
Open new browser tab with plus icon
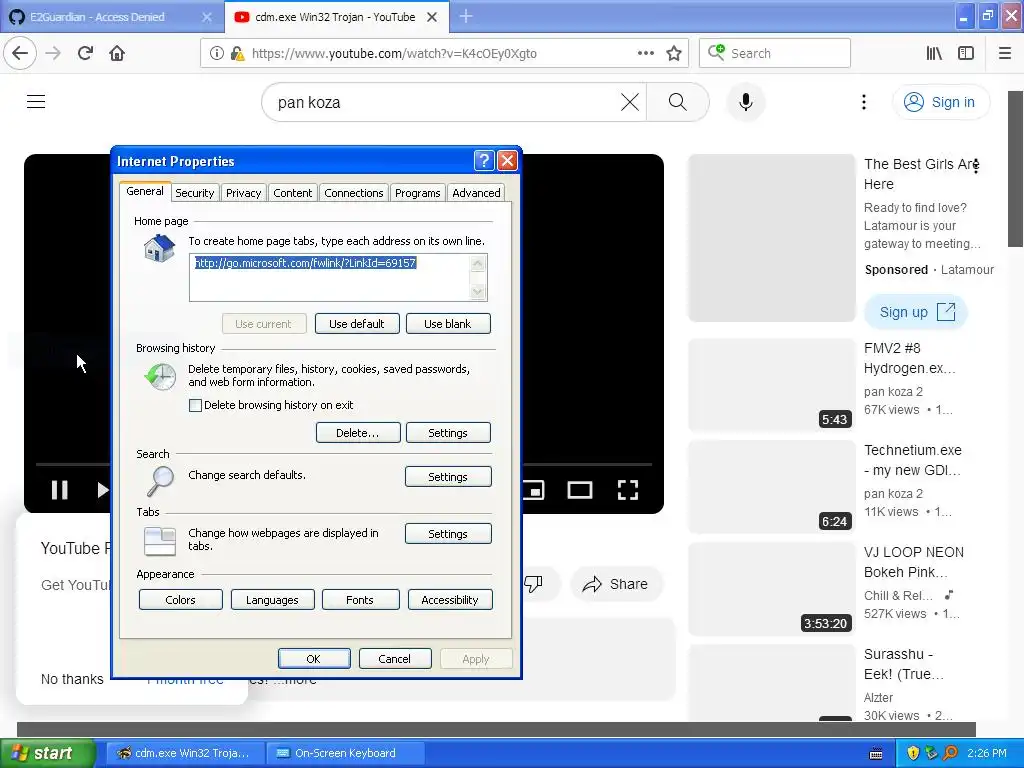pyautogui.click(x=466, y=16)
